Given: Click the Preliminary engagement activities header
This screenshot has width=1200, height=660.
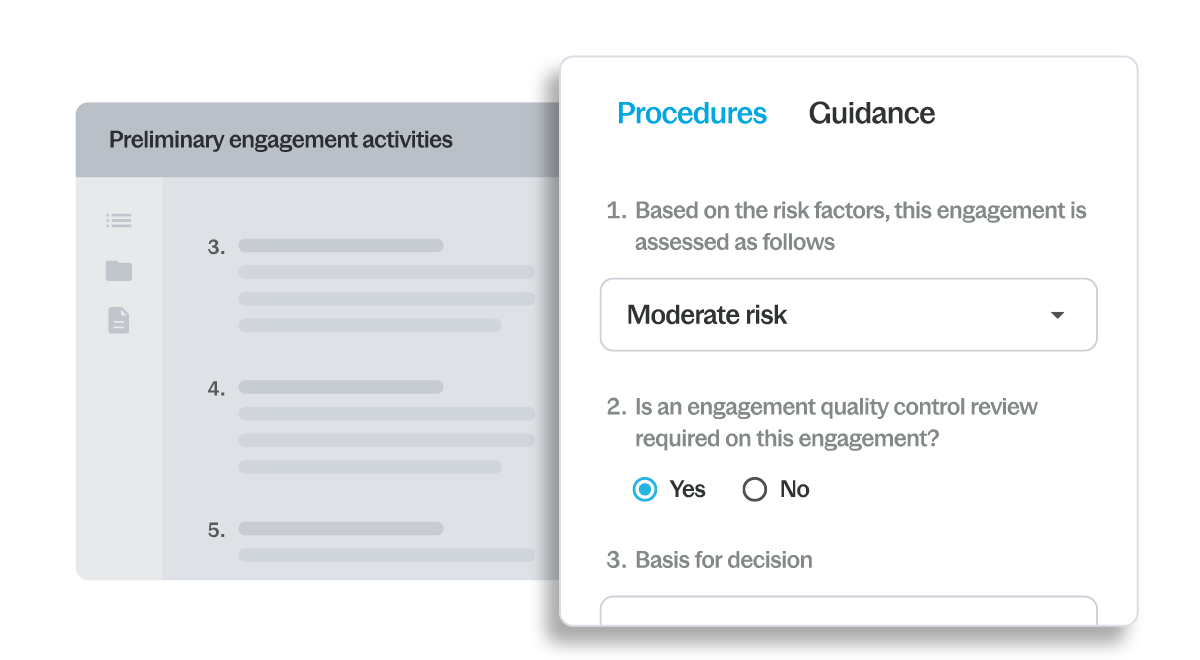Looking at the screenshot, I should tap(281, 140).
